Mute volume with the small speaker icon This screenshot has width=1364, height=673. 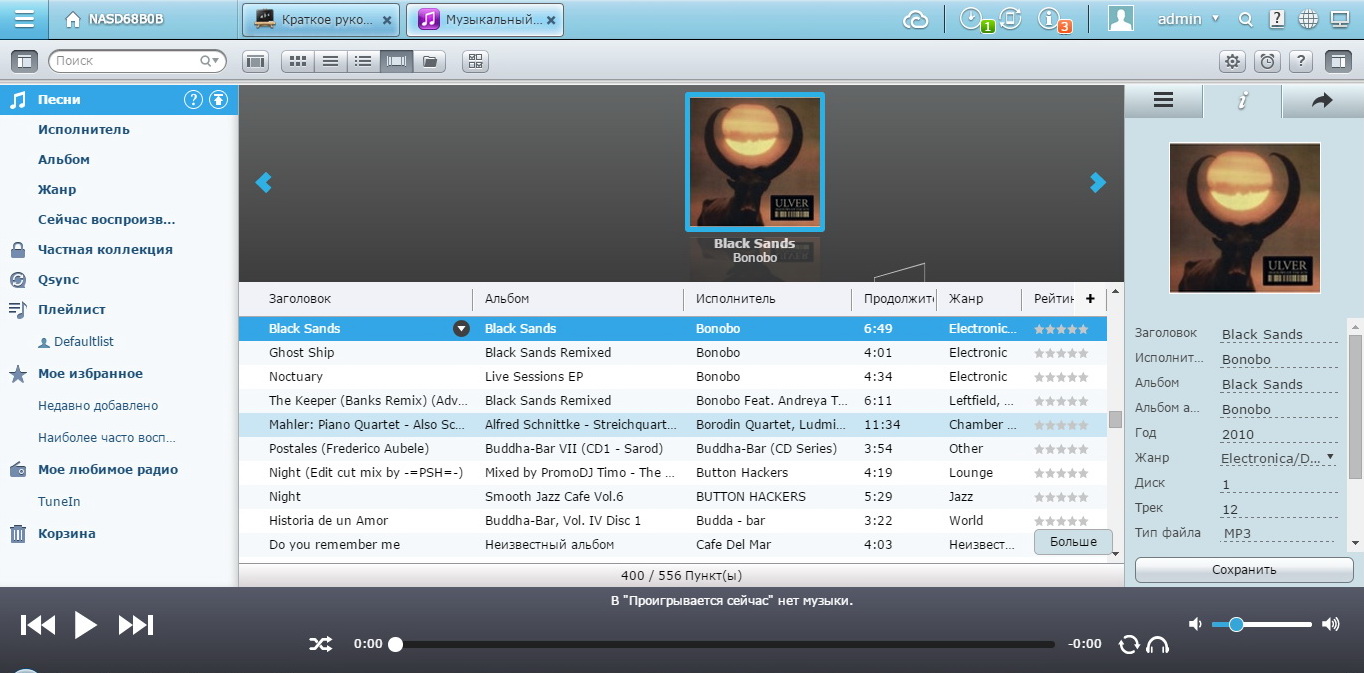click(1195, 624)
